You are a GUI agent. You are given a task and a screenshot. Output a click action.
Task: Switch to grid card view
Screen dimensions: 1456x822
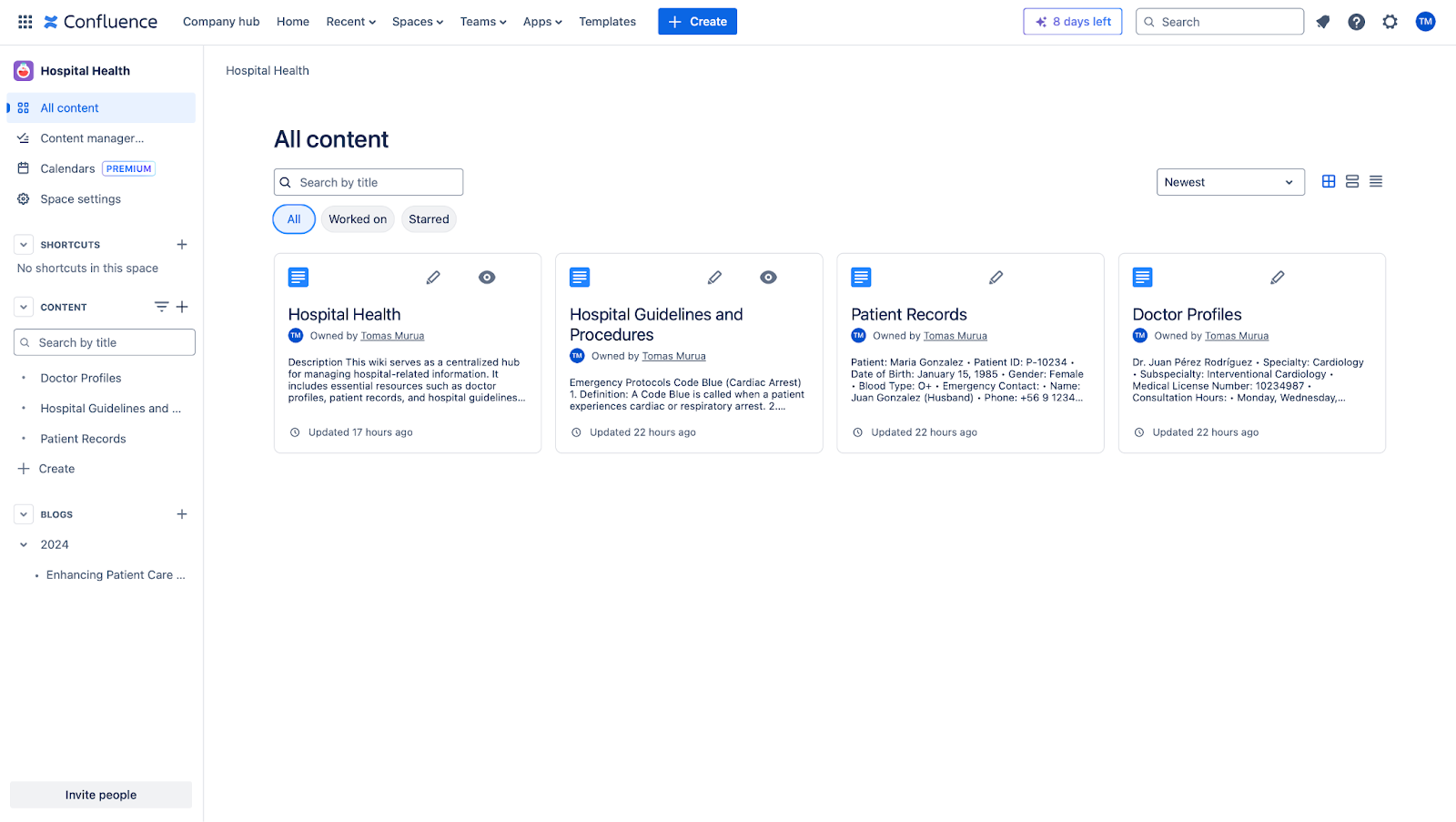click(x=1329, y=182)
